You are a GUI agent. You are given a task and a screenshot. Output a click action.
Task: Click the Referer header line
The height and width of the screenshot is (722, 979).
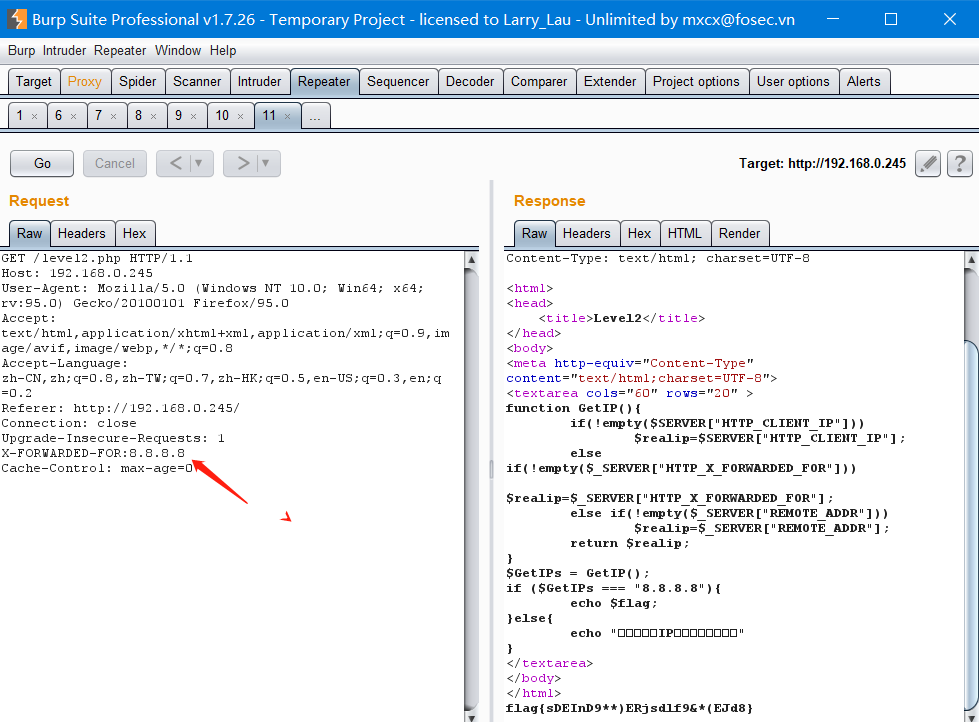[121, 408]
